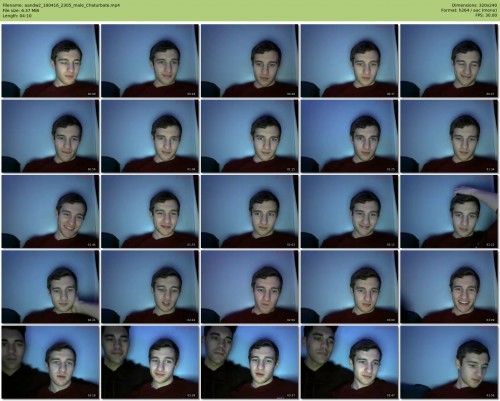Open the thumbnail with hand raised on head
500x401 pixels.
449,211
